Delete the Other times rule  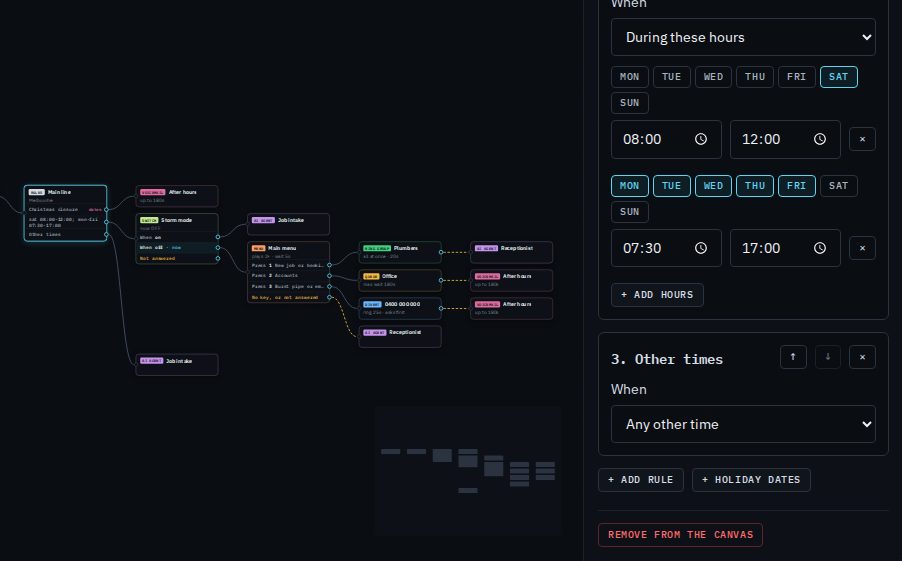pyautogui.click(x=862, y=357)
